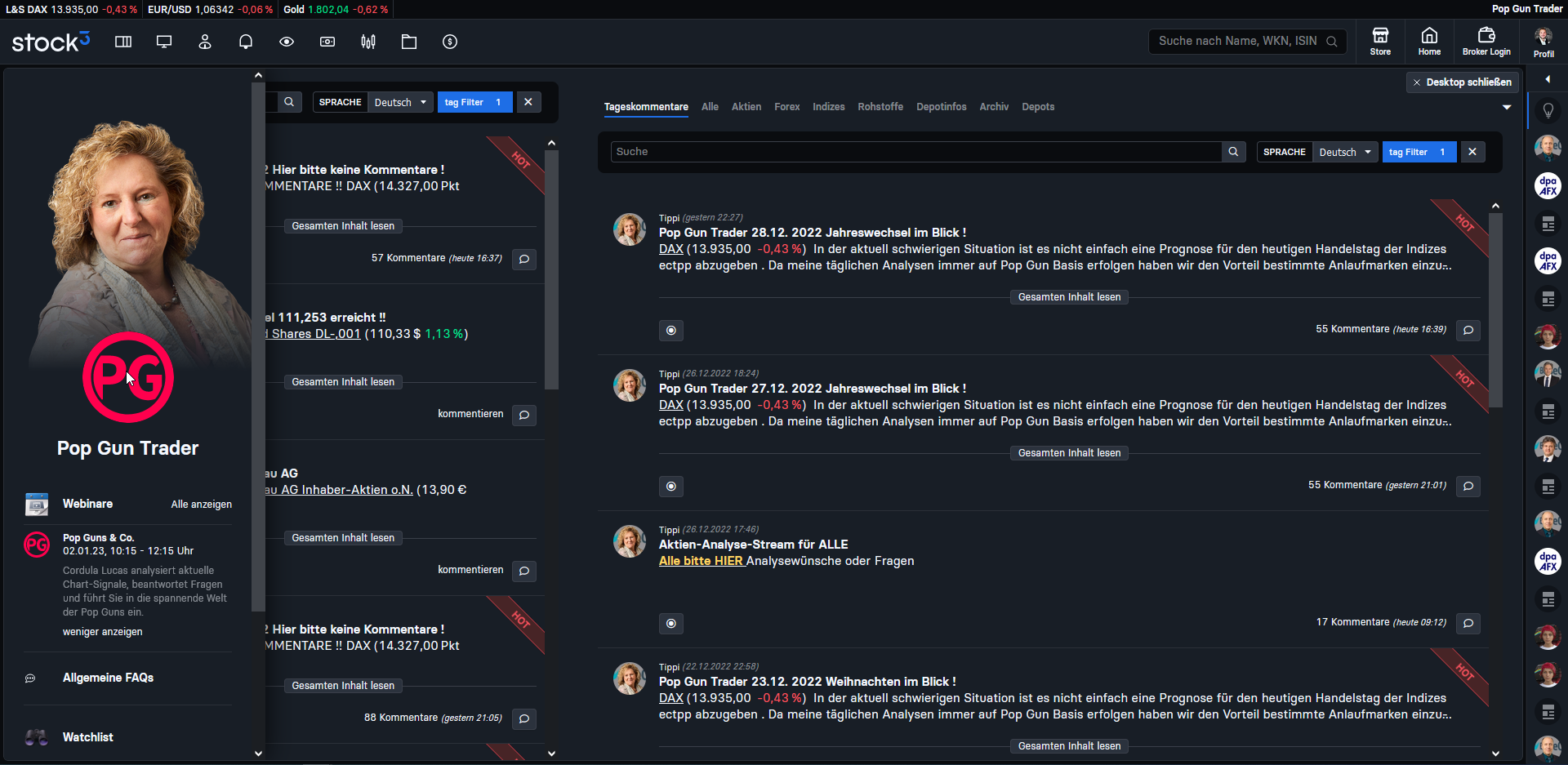Screen dimensions: 1568x765
Task: Open the Store icon
Action: click(1380, 42)
